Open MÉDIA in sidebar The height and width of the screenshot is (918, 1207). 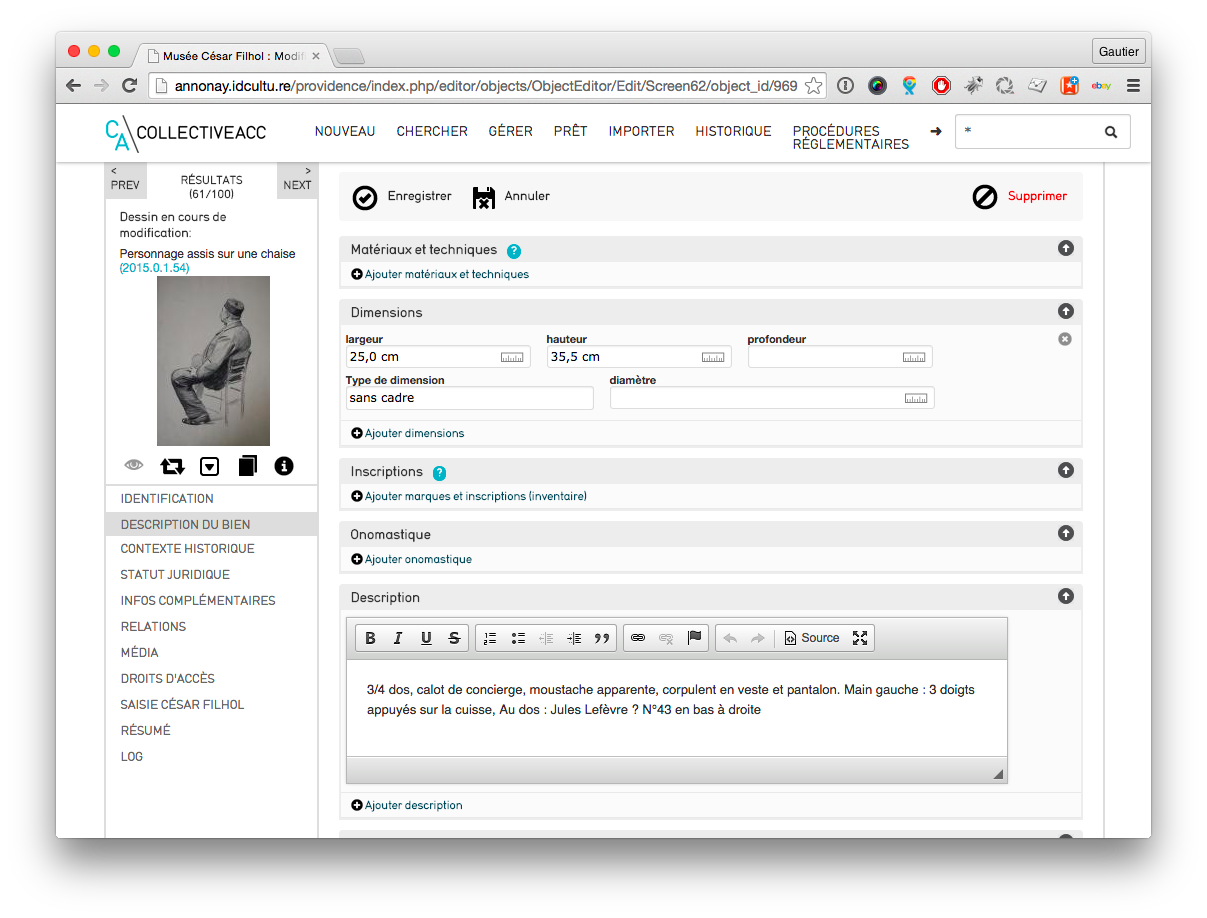tap(139, 652)
